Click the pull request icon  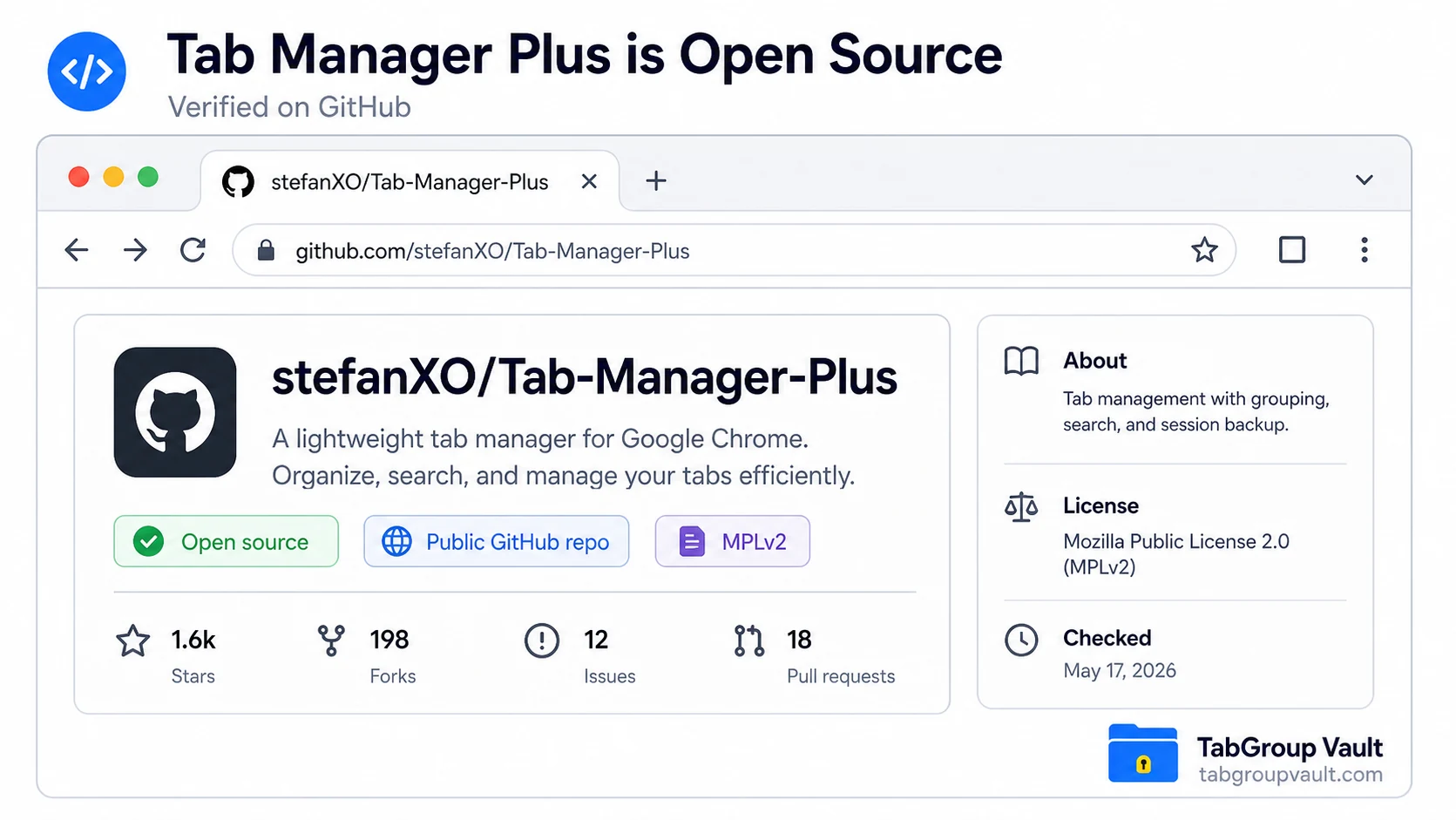point(748,640)
